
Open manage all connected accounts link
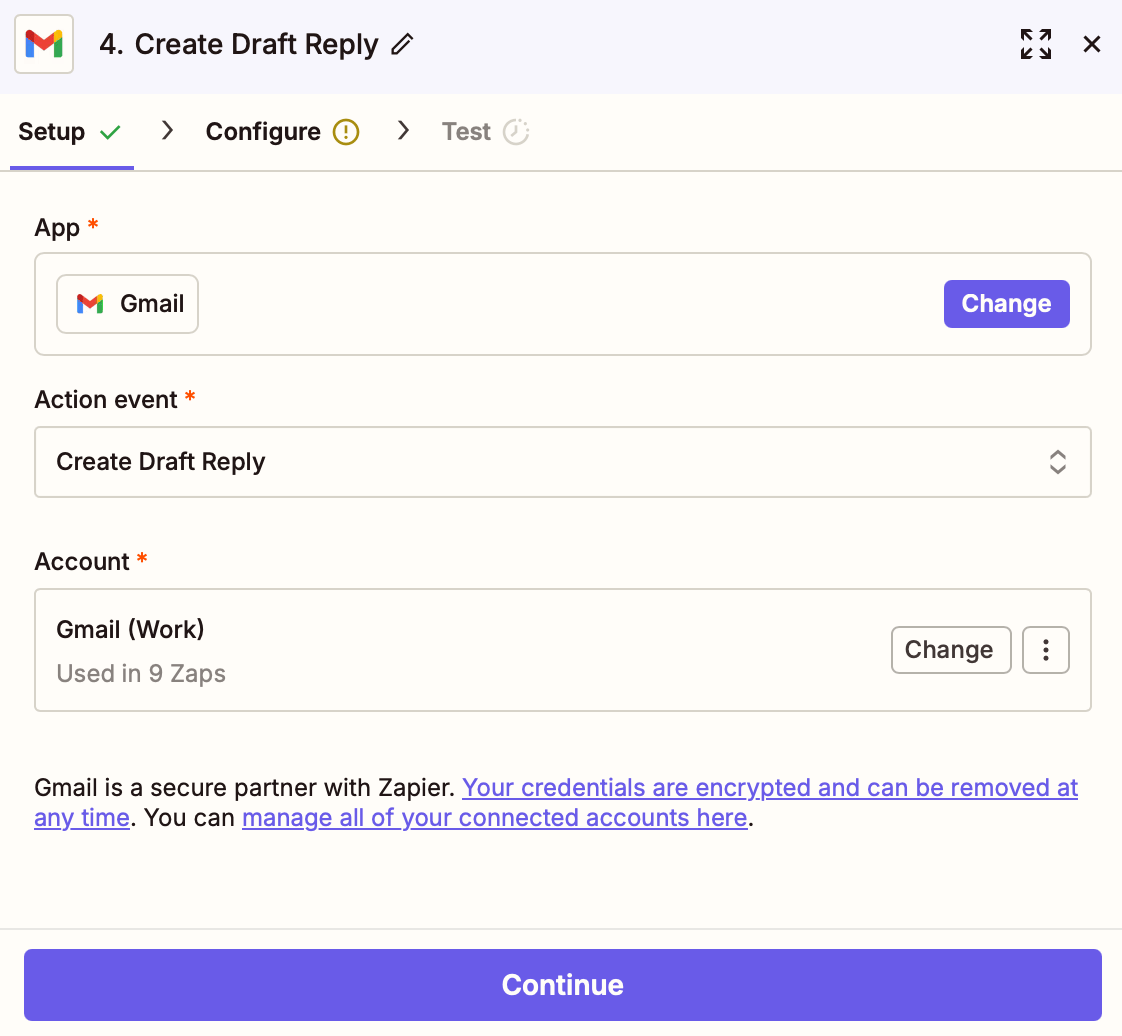pos(494,818)
